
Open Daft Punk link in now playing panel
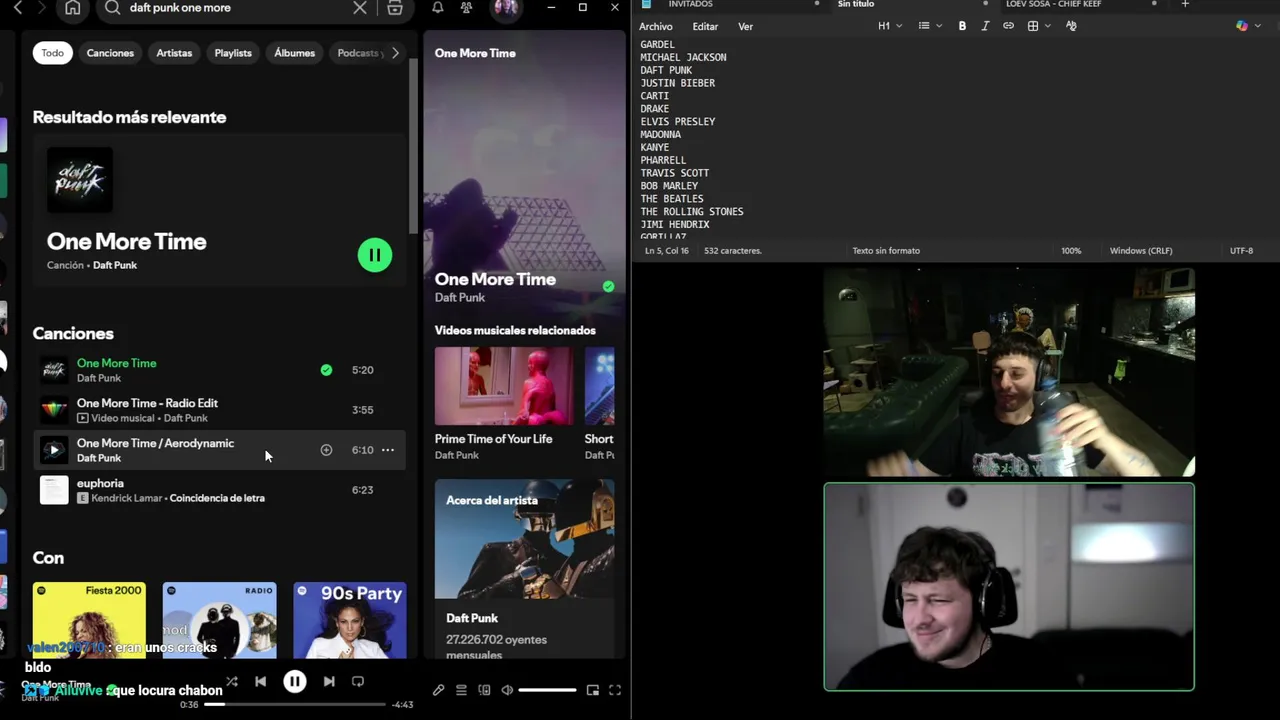coord(460,298)
